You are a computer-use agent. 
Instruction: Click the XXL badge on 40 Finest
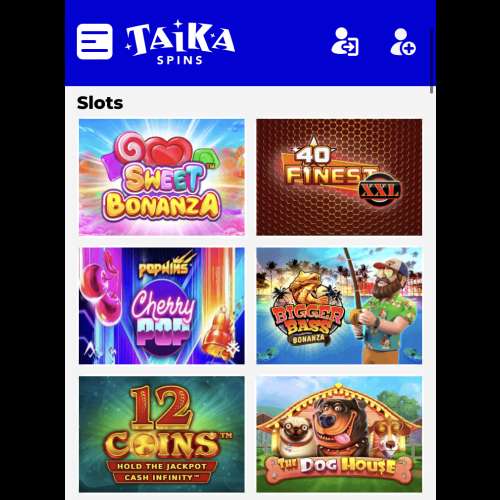coord(379,190)
